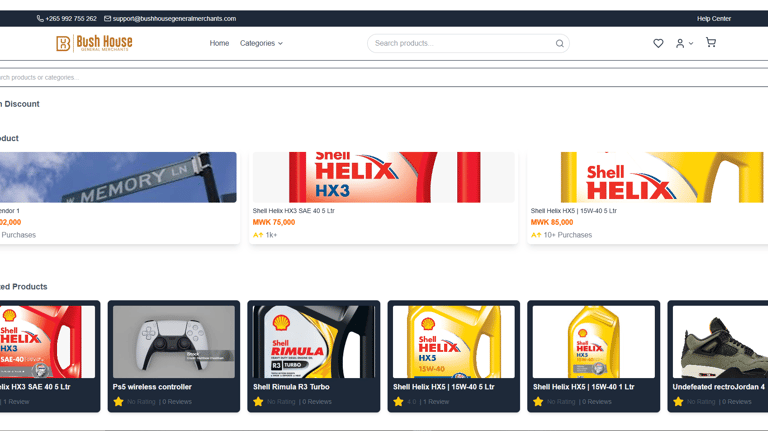
Task: Click the star on Shell Helix HX5 15W-40 5 Ltr card
Action: point(398,402)
